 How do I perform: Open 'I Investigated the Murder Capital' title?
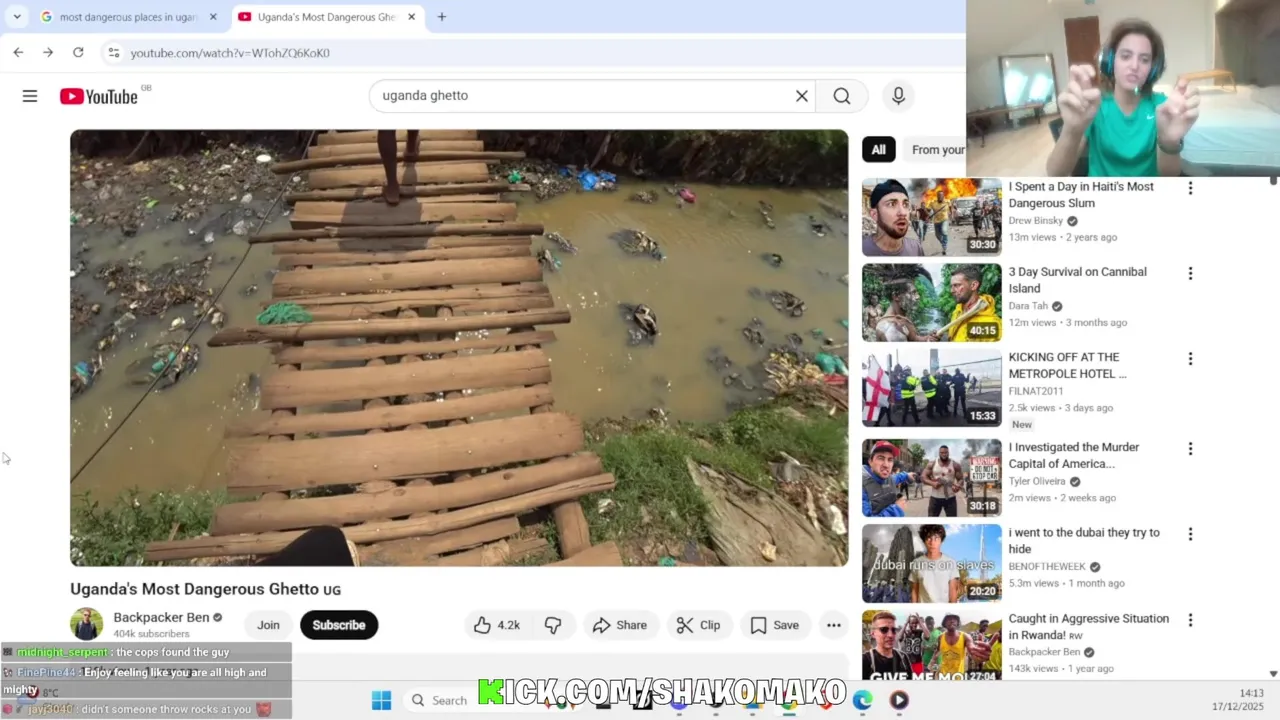point(1074,455)
